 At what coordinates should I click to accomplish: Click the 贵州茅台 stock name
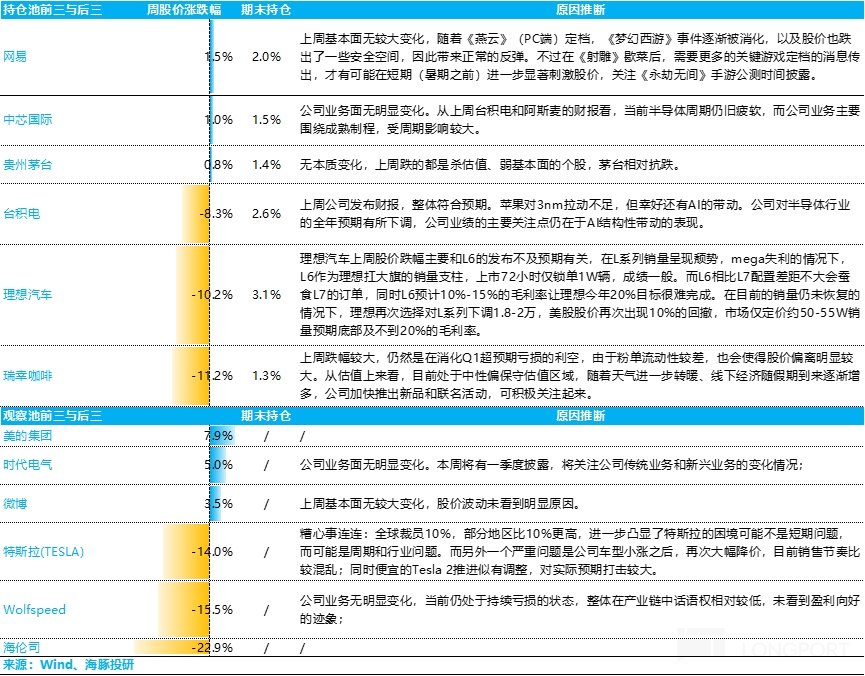tap(28, 164)
